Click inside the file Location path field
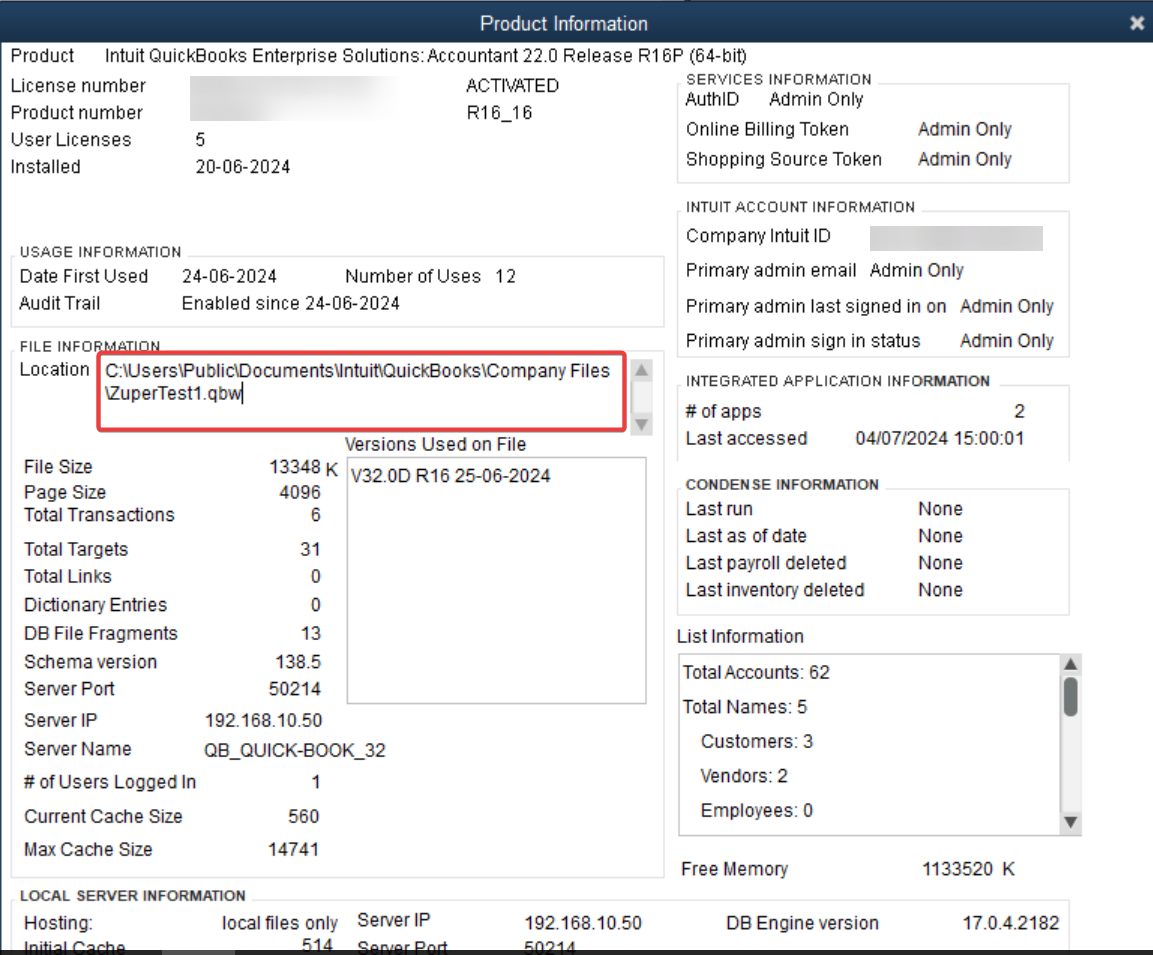 click(362, 392)
